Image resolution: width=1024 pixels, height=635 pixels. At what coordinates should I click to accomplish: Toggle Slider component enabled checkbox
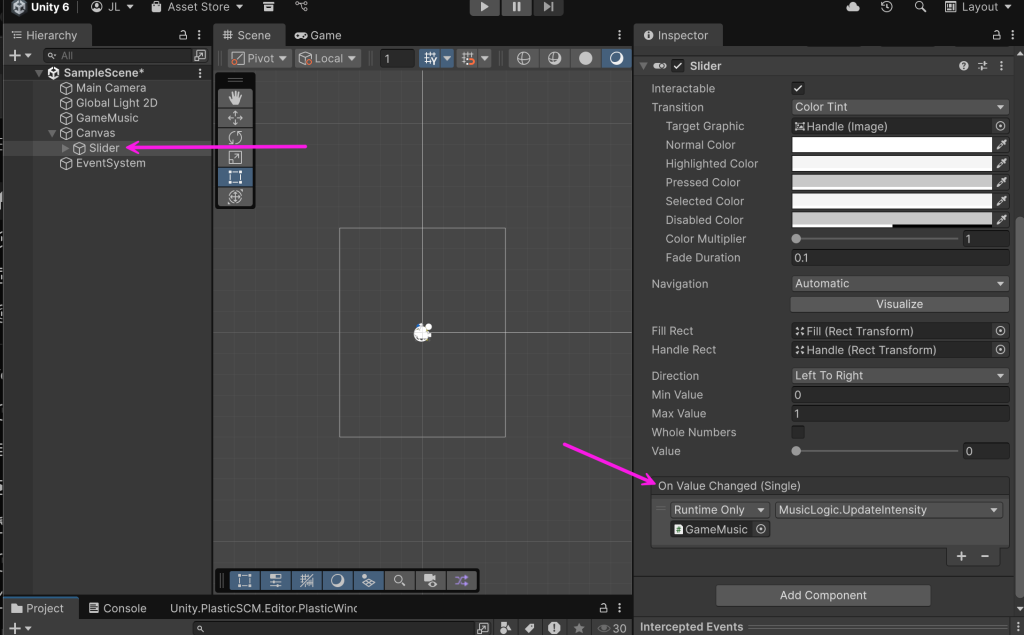(x=678, y=66)
